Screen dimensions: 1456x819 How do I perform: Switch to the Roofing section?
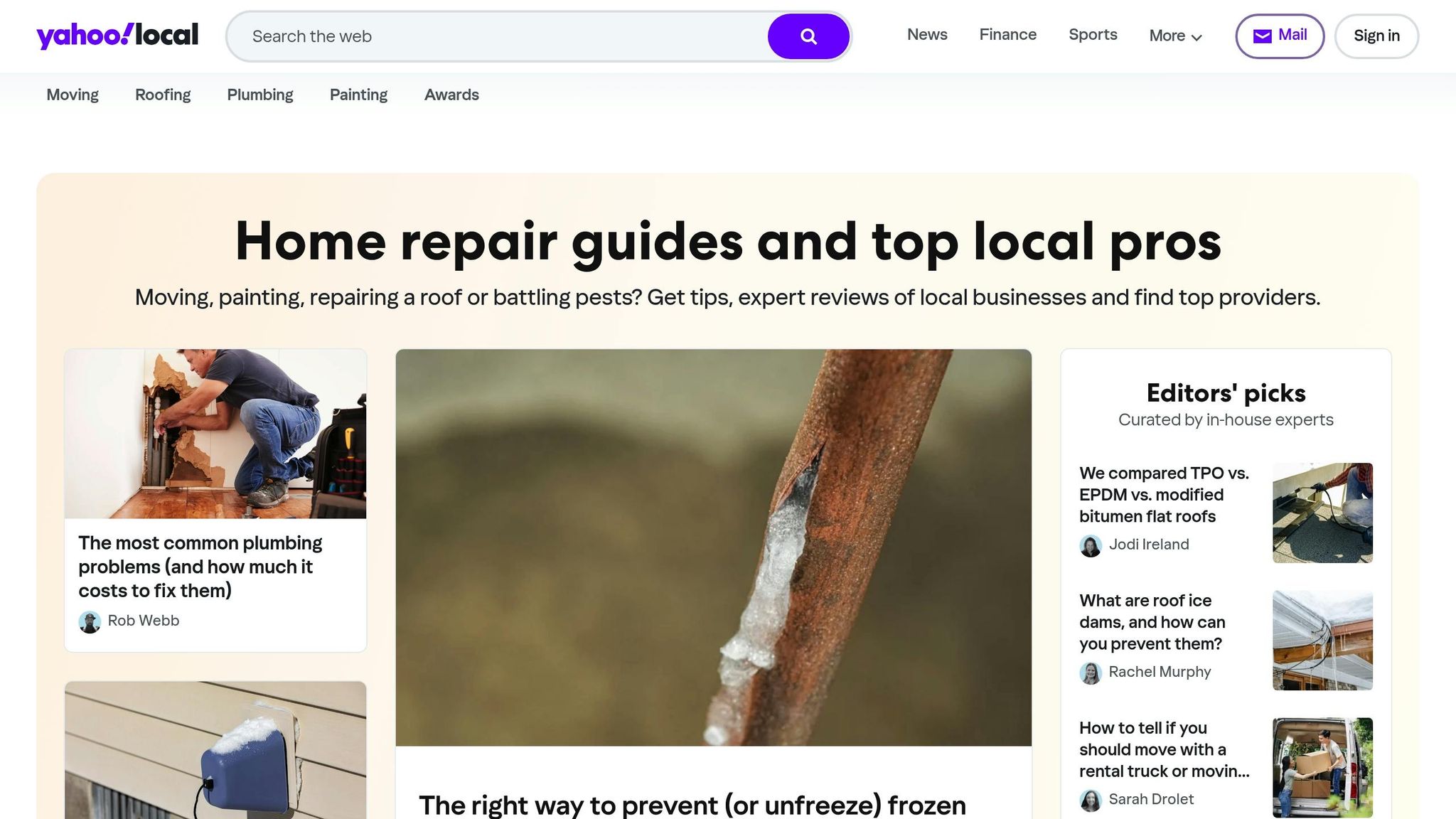click(x=163, y=95)
